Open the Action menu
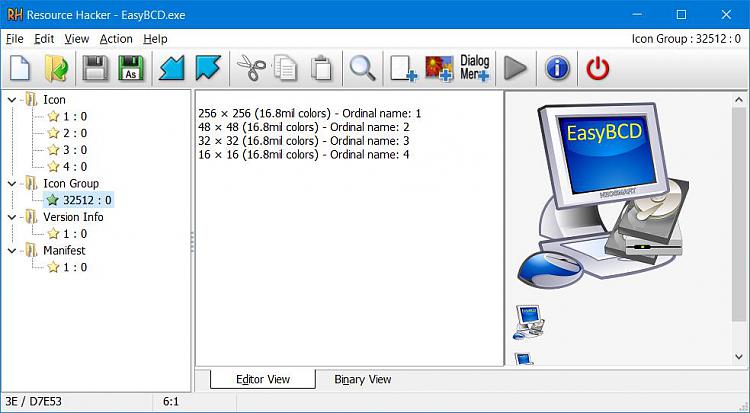Image resolution: width=750 pixels, height=413 pixels. (x=116, y=39)
